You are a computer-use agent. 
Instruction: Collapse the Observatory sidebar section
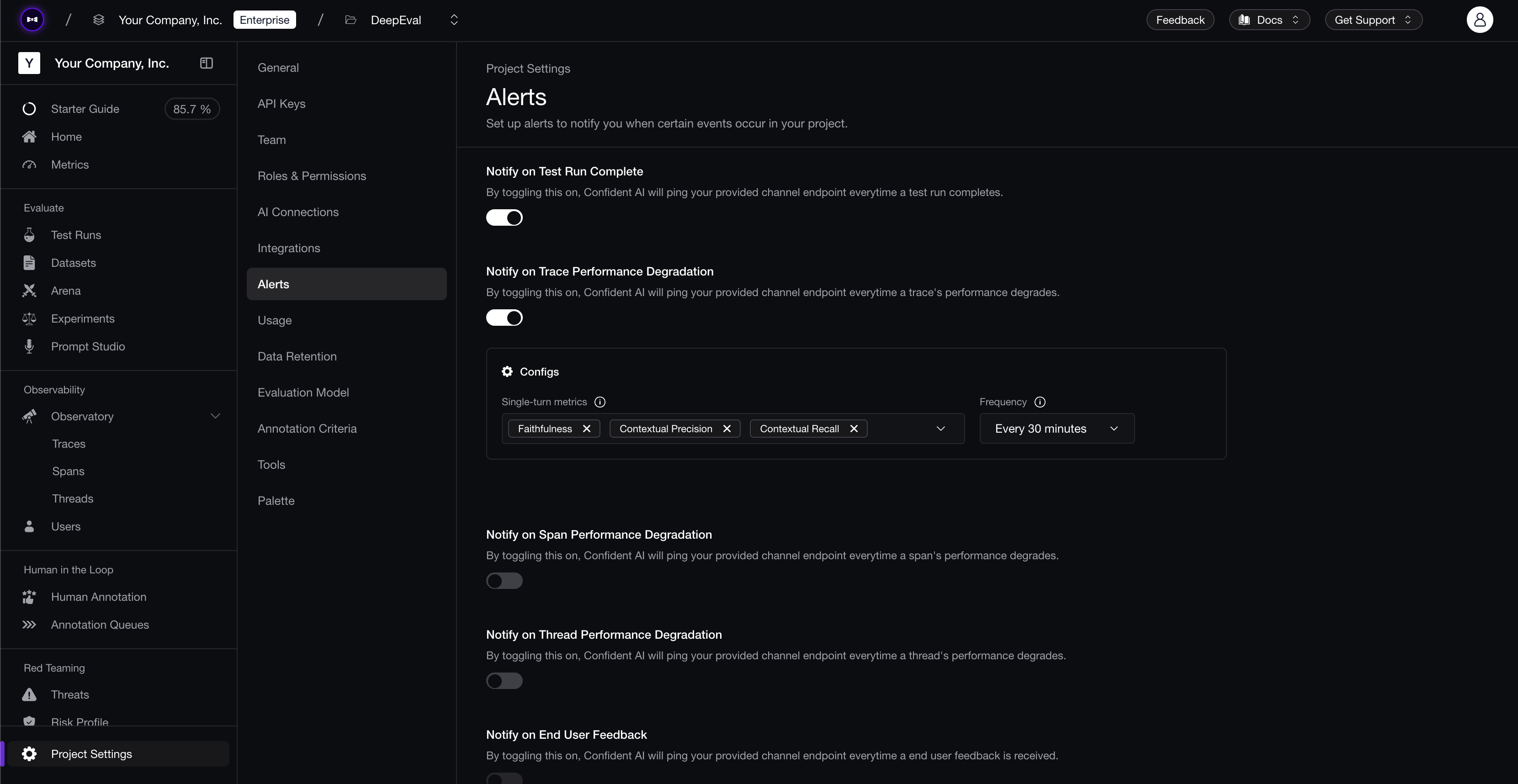pyautogui.click(x=215, y=417)
